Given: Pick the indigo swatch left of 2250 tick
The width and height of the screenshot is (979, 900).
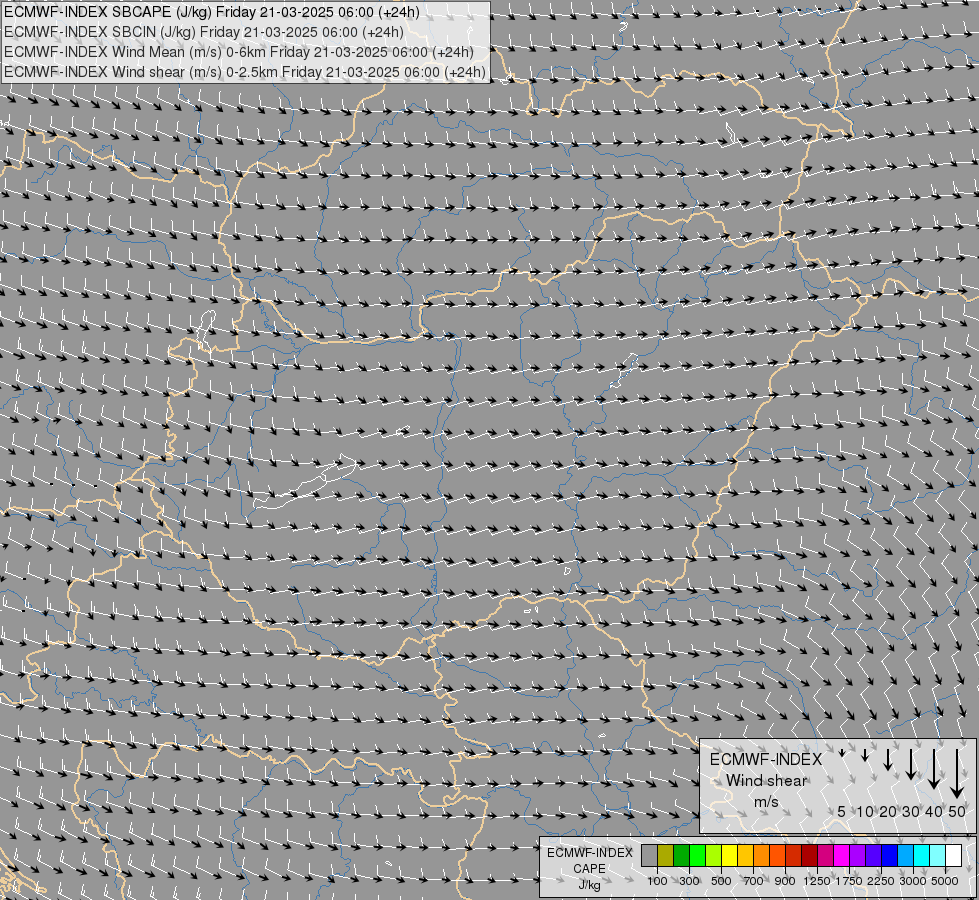Looking at the screenshot, I should click(873, 855).
